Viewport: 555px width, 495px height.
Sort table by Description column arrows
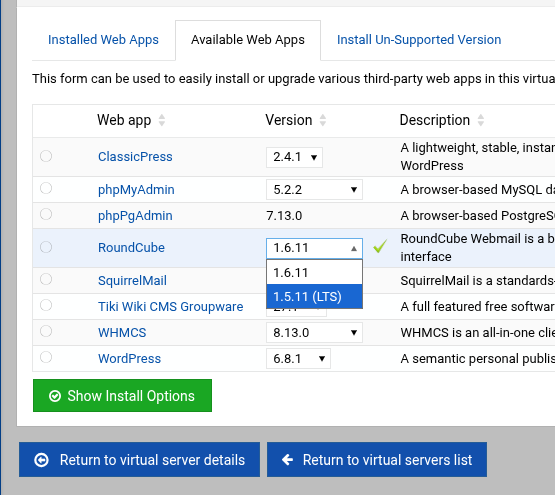click(x=481, y=120)
